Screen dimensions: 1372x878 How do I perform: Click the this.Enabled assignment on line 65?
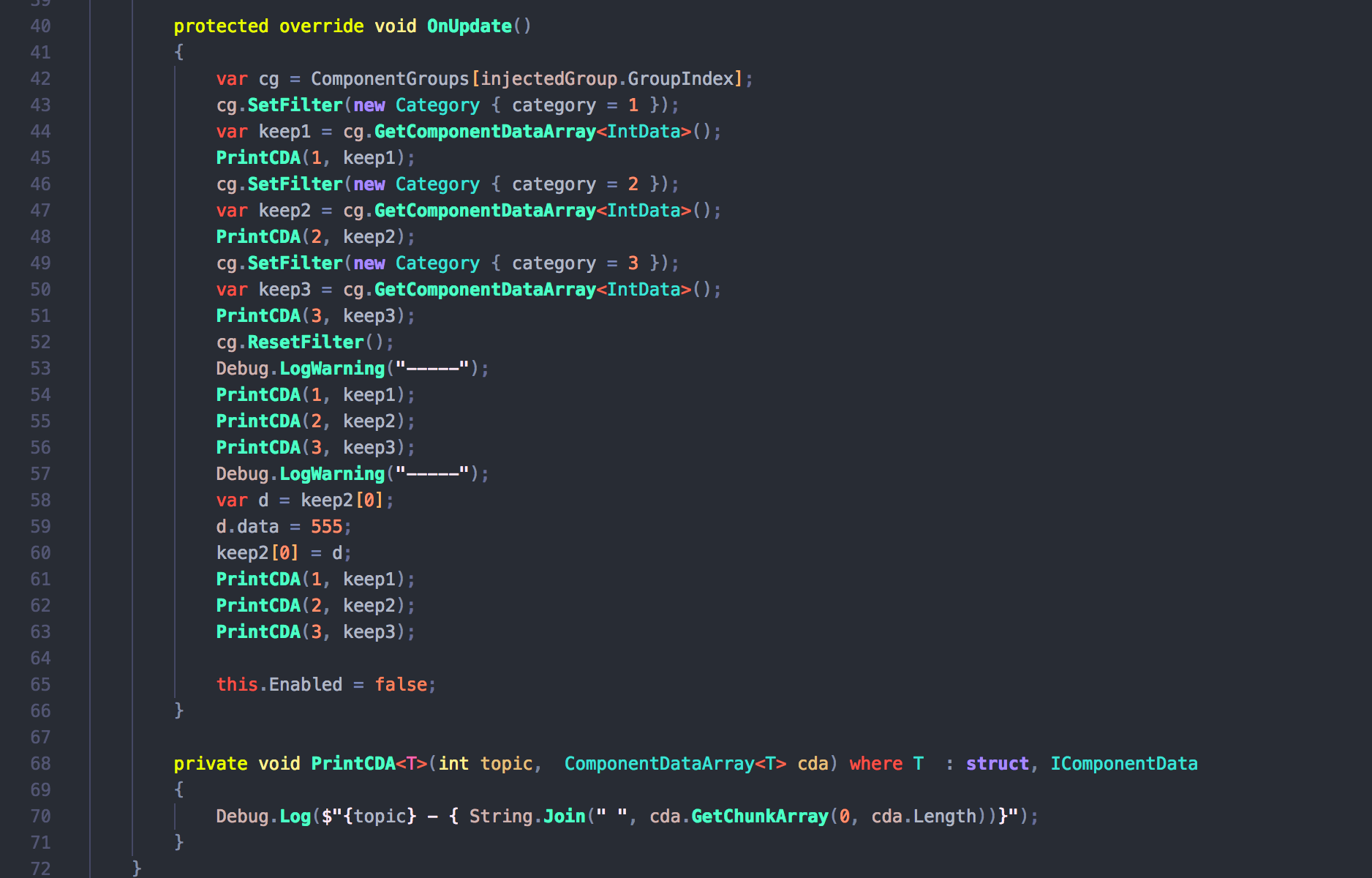point(279,684)
